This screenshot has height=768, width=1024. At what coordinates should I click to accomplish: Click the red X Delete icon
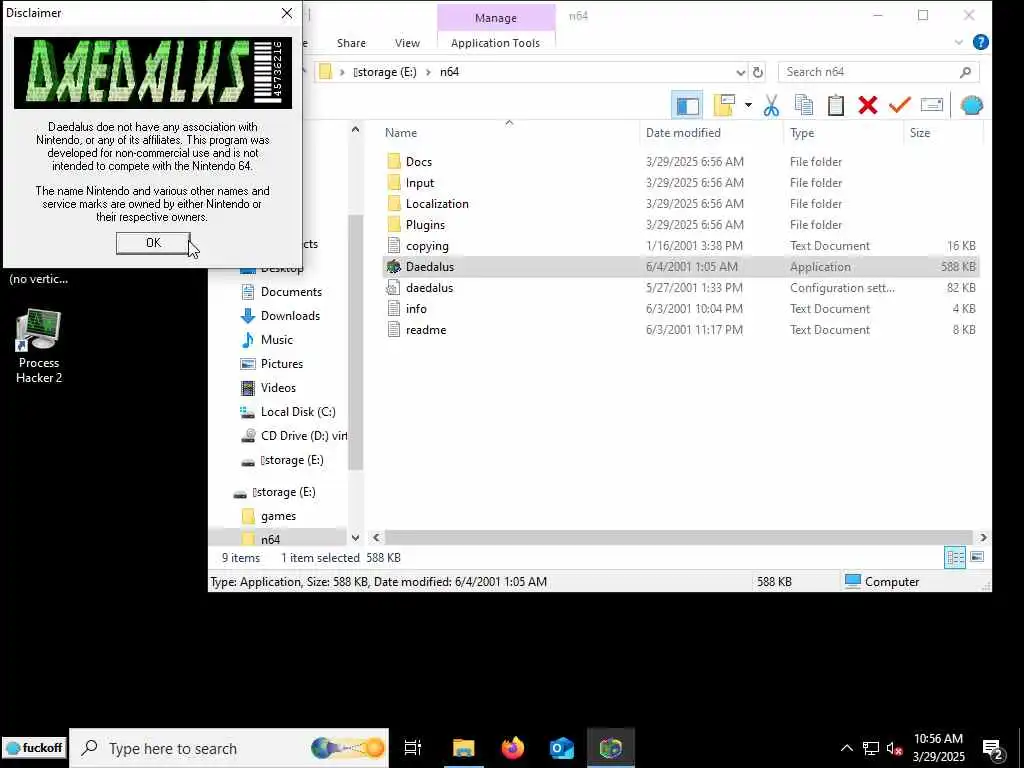[x=868, y=105]
